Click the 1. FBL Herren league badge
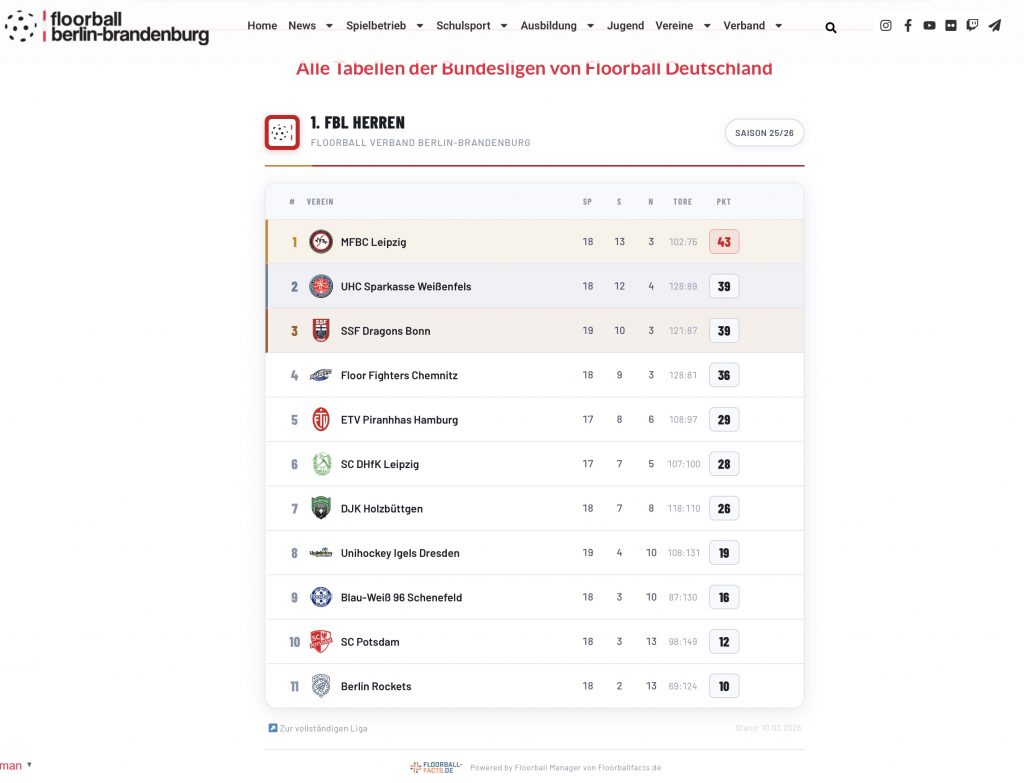This screenshot has height=783, width=1024. (282, 132)
